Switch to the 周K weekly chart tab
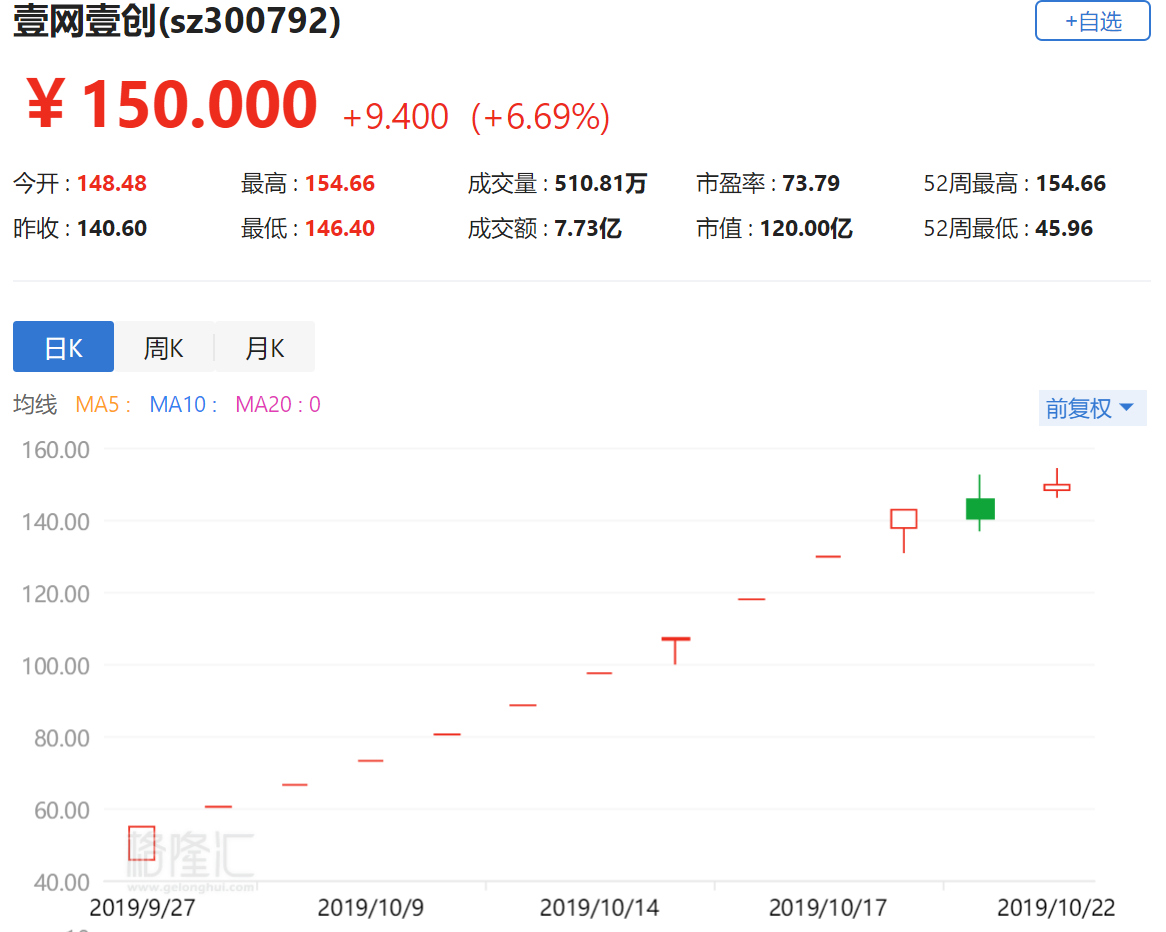The height and width of the screenshot is (932, 1166). pyautogui.click(x=164, y=347)
